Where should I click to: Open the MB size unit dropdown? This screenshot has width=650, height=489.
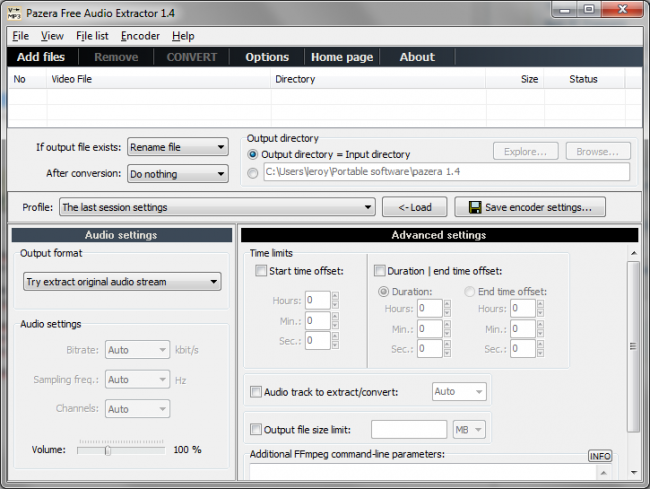[x=468, y=430]
